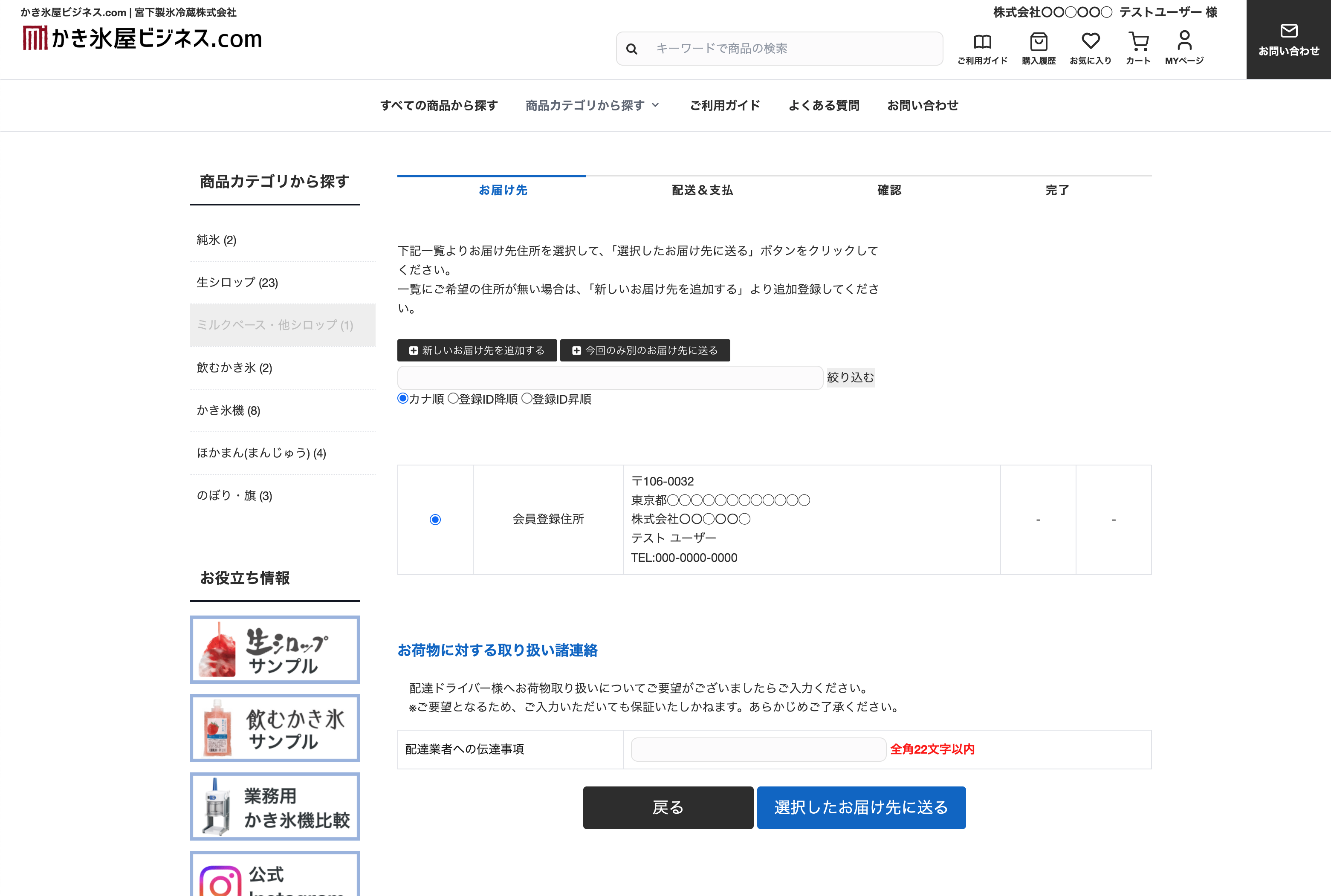Viewport: 1331px width, 896px height.
Task: Open よくある質問 in navigation
Action: tap(824, 105)
